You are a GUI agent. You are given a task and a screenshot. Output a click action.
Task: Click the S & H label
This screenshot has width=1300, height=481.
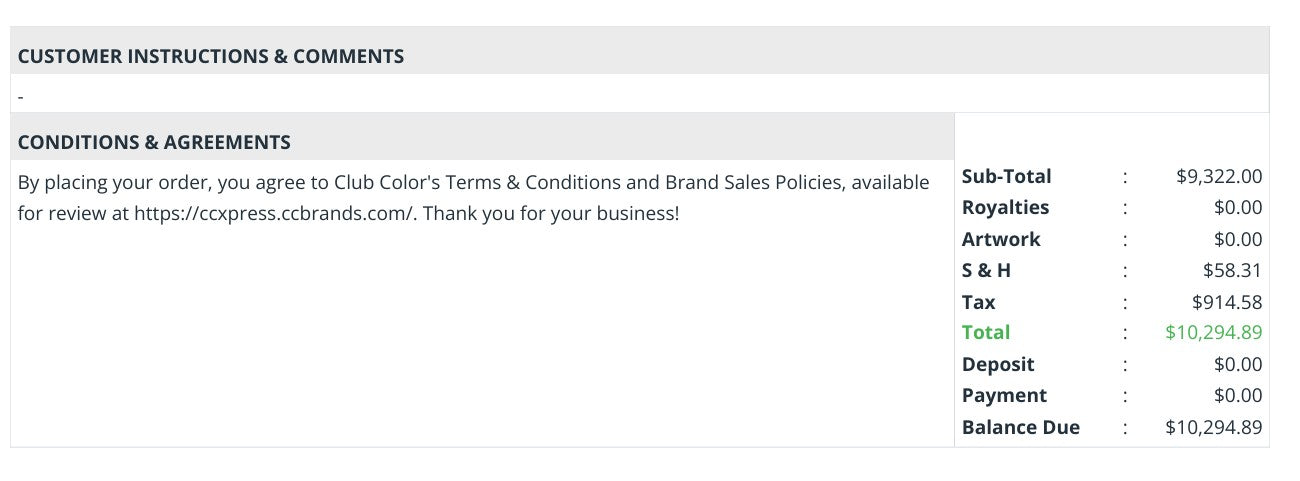pyautogui.click(x=986, y=270)
